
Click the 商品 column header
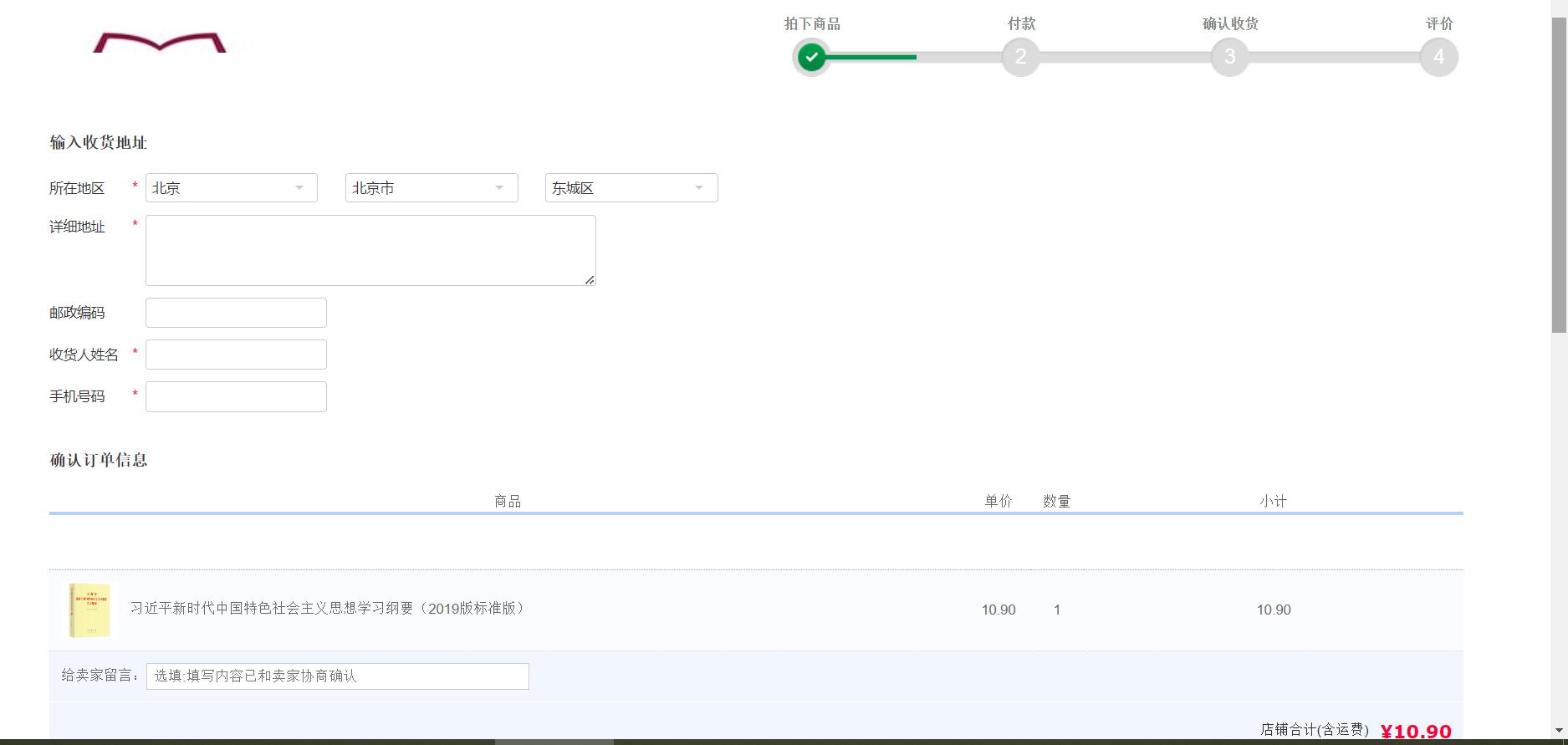[x=508, y=501]
